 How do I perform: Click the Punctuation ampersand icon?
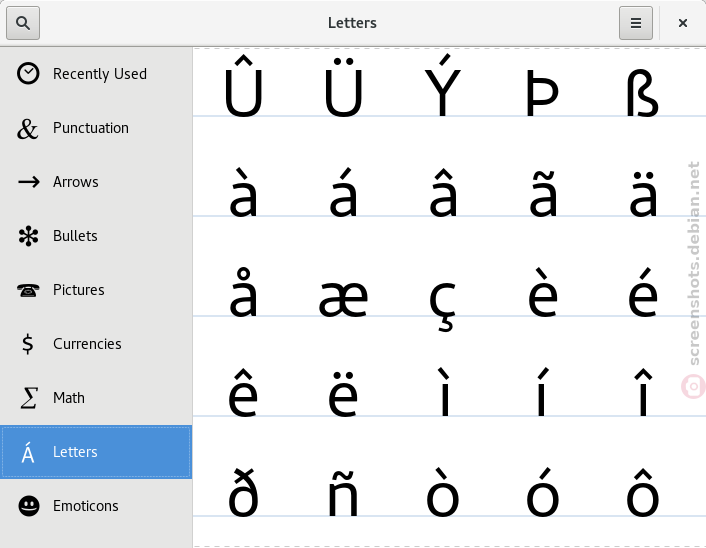click(x=27, y=128)
